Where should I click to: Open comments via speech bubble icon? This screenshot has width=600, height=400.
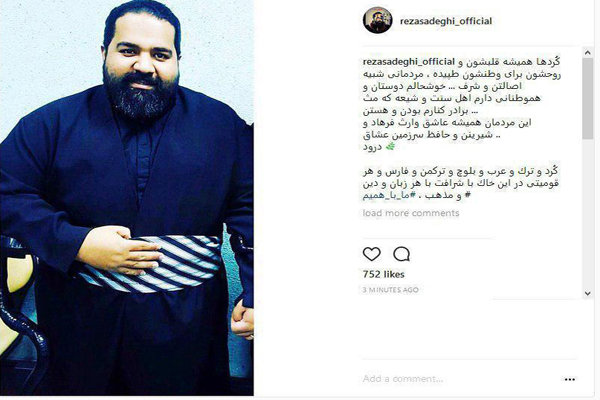coord(402,254)
